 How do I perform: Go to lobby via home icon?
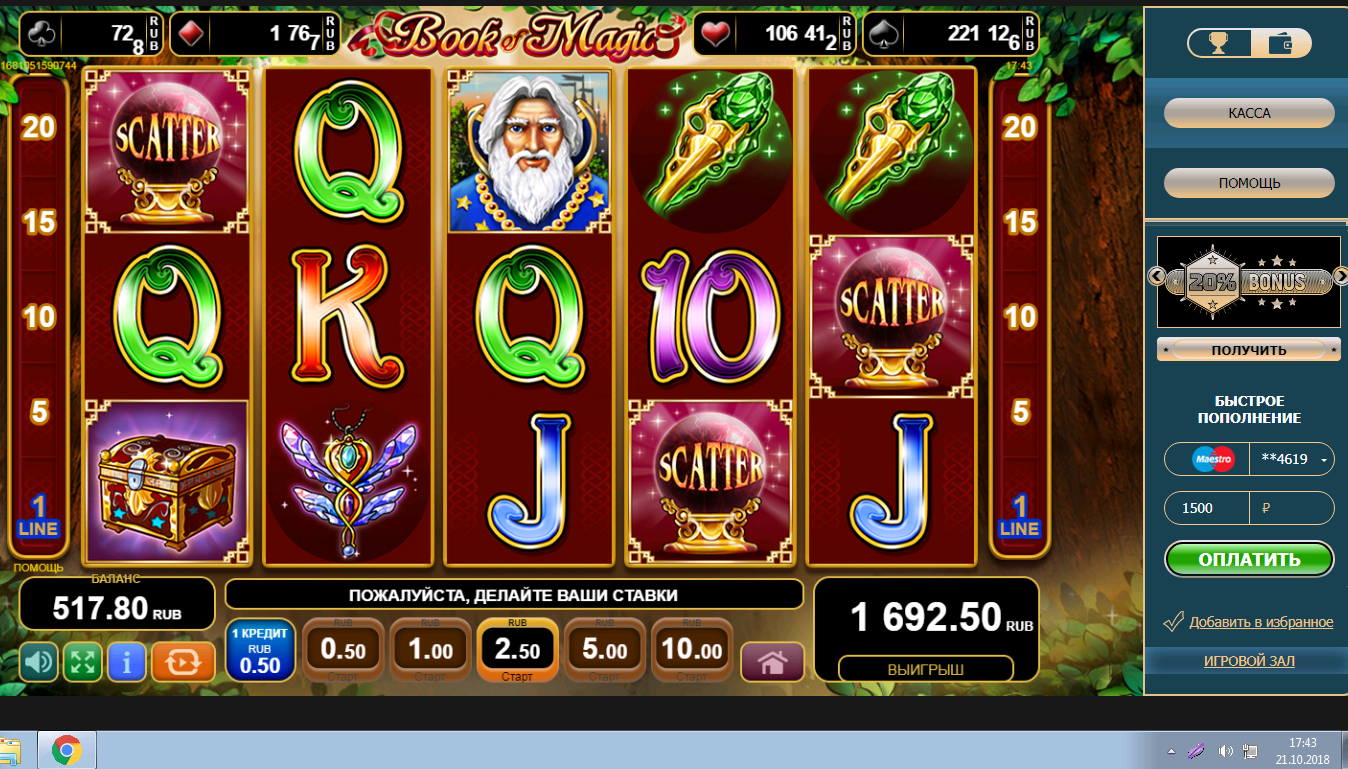tap(772, 661)
